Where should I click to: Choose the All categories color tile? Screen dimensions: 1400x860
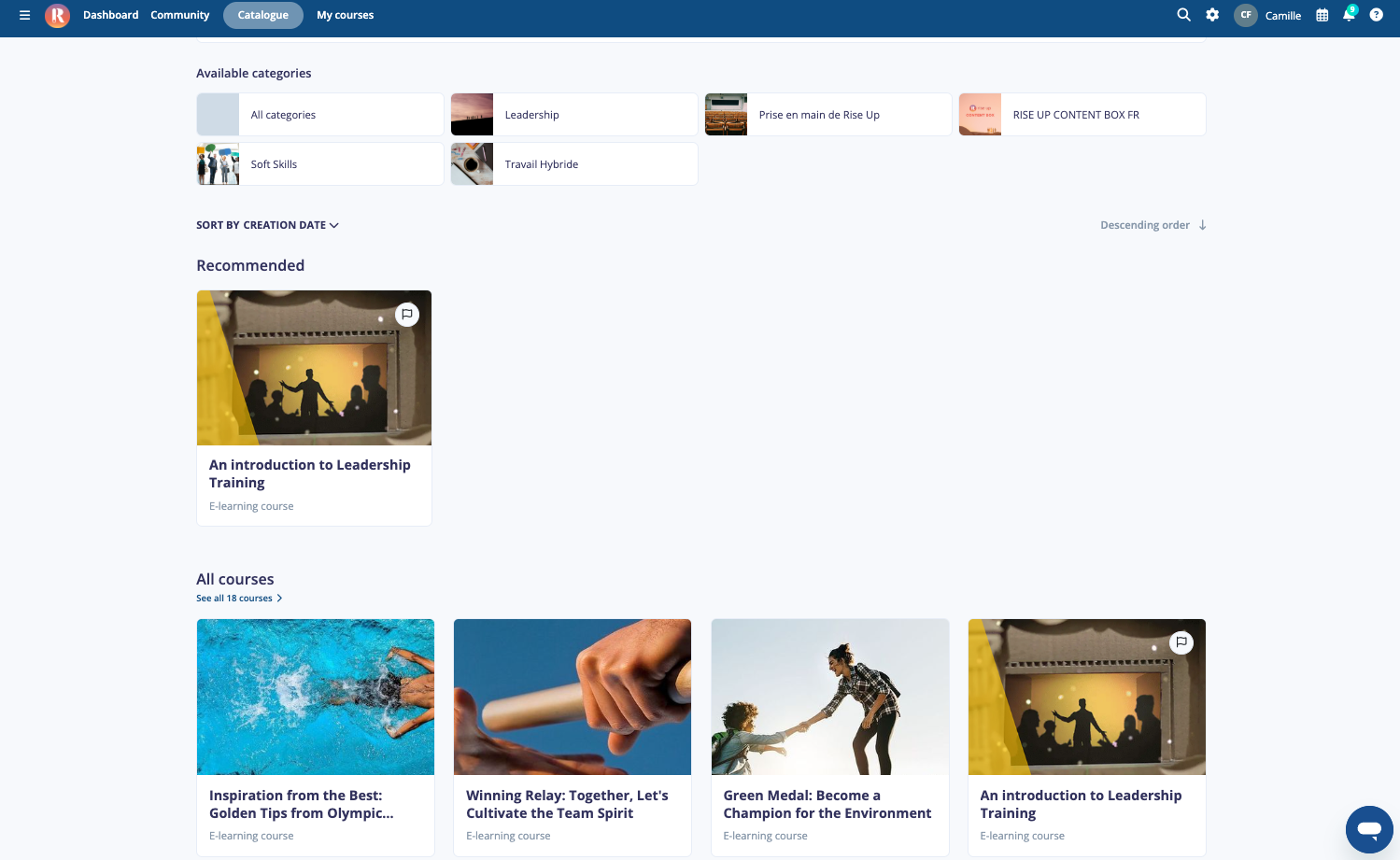[218, 115]
